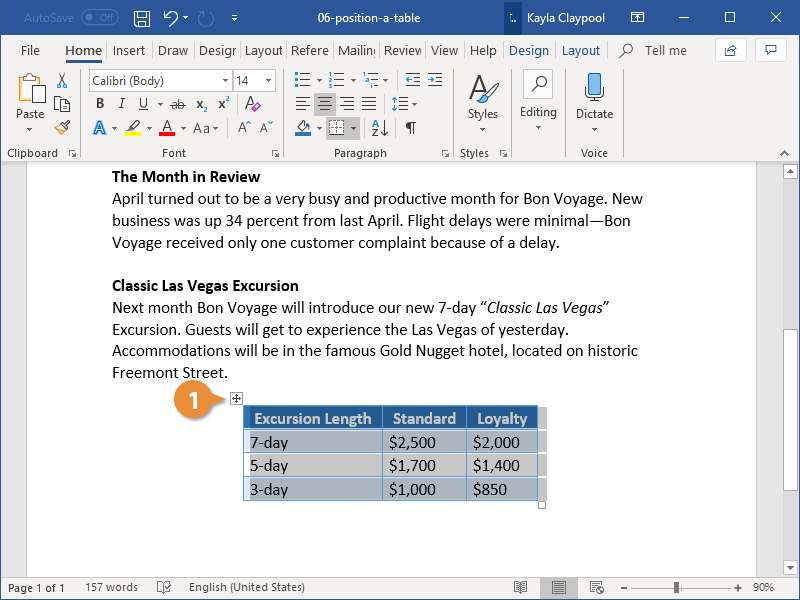Open the Review ribbon tab
The height and width of the screenshot is (600, 800).
(x=402, y=50)
